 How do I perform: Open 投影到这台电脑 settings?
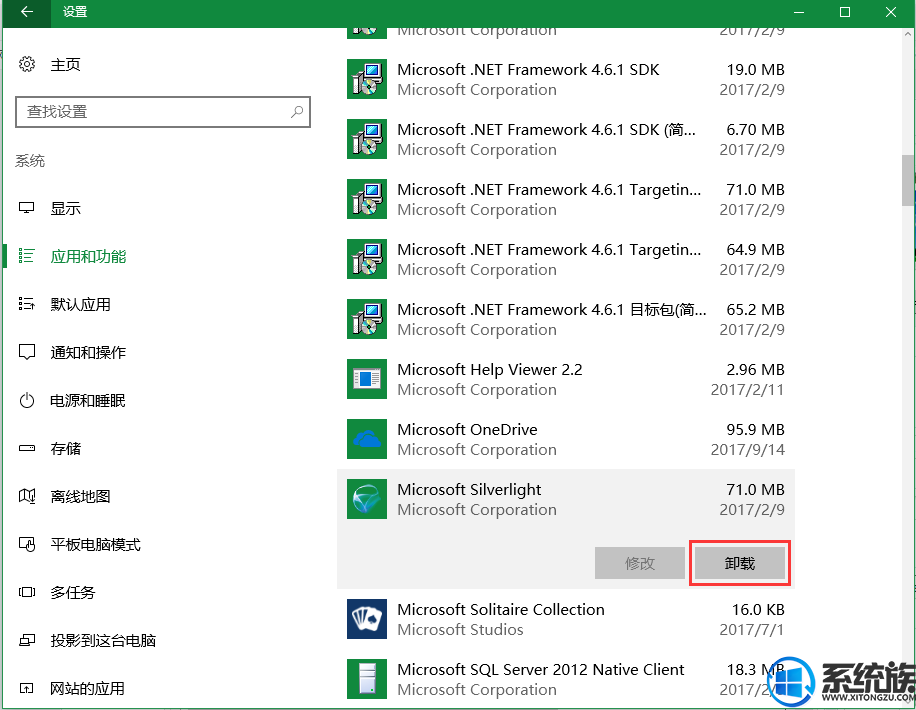click(103, 640)
